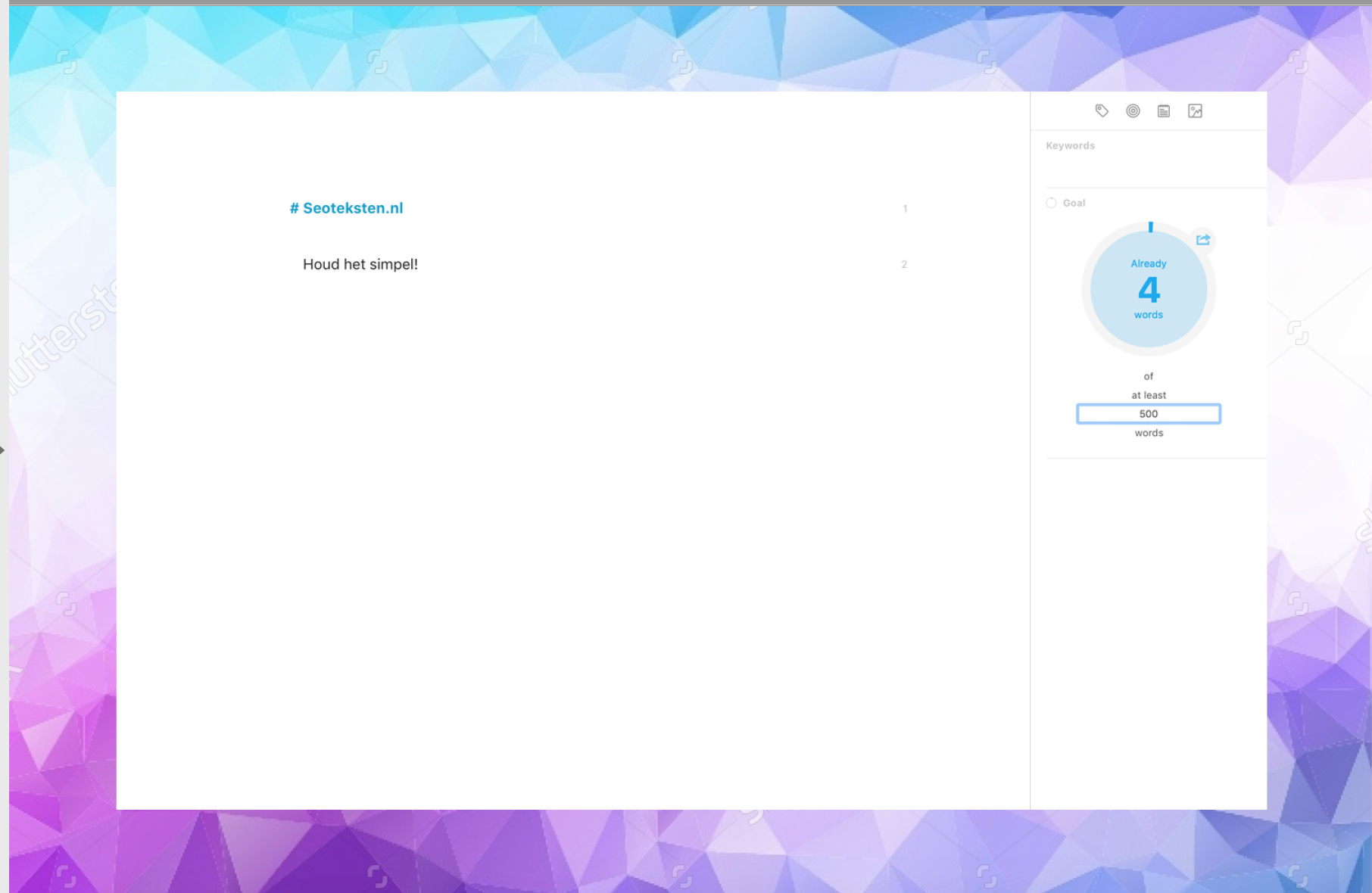Viewport: 1372px width, 893px height.
Task: Click the 'Houd het simpel!' paragraph
Action: coord(360,264)
